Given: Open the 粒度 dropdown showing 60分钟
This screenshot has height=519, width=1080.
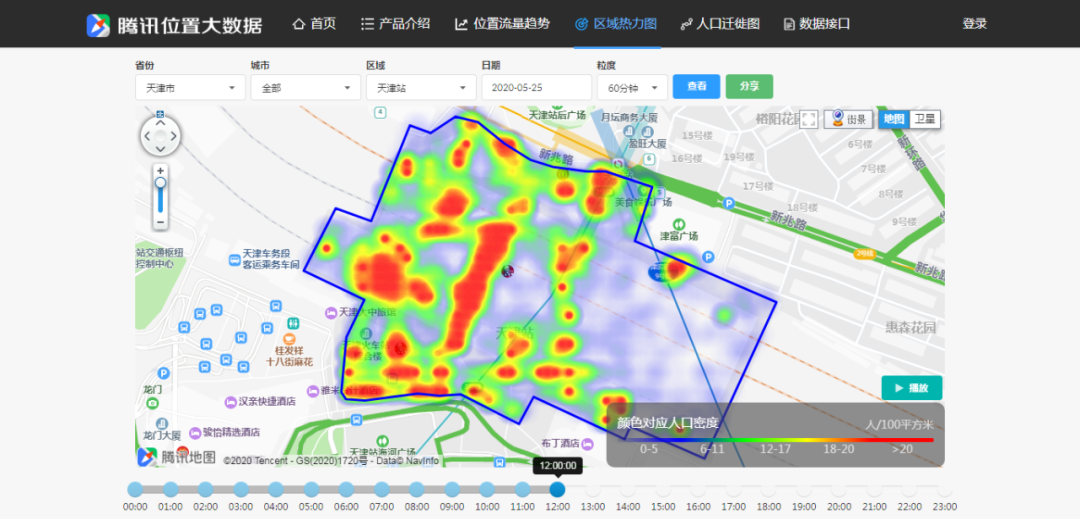Looking at the screenshot, I should coord(632,88).
